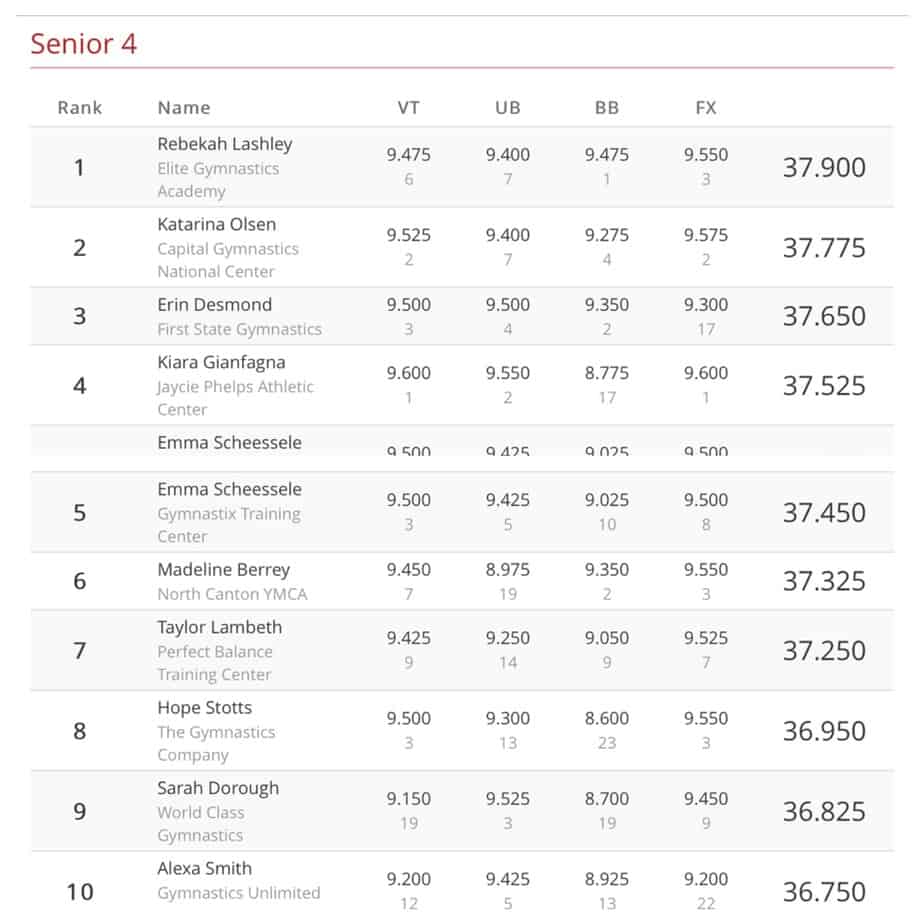
Task: Open Rebekah Lashley's athlete name
Action: coord(224,144)
